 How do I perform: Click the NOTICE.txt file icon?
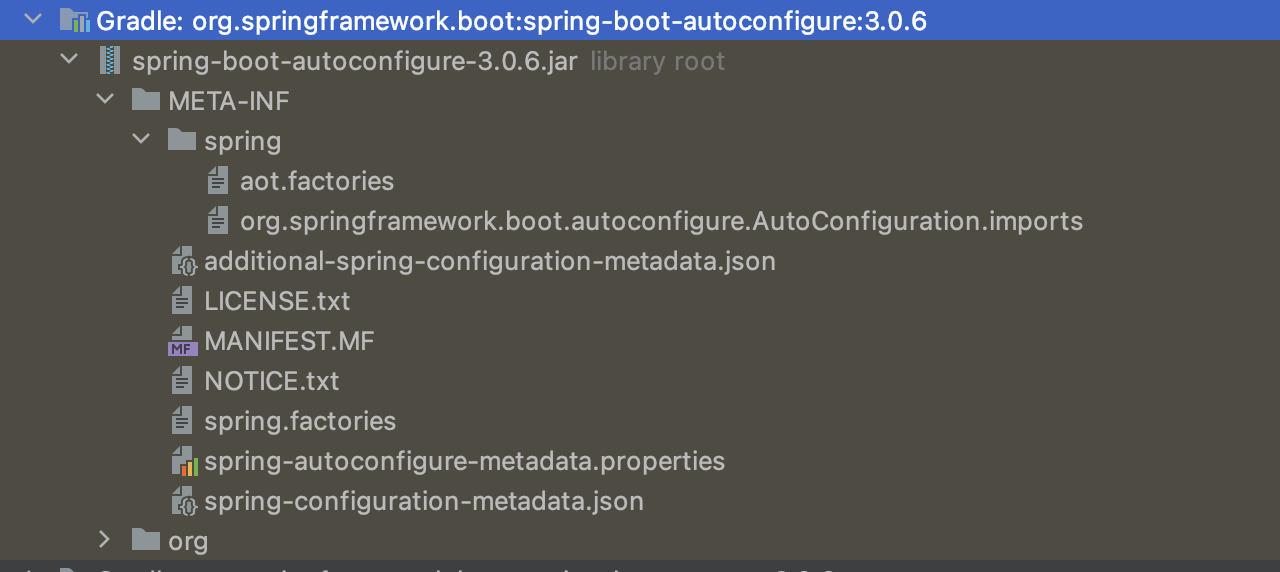[x=182, y=381]
